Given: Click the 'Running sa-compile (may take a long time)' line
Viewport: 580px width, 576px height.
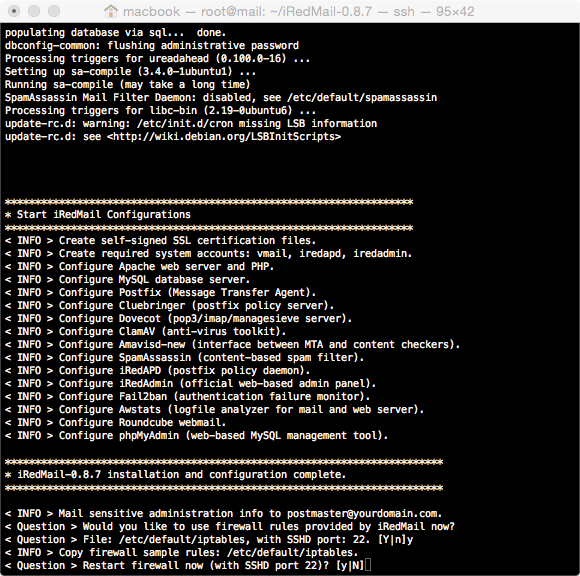Looking at the screenshot, I should tap(127, 84).
